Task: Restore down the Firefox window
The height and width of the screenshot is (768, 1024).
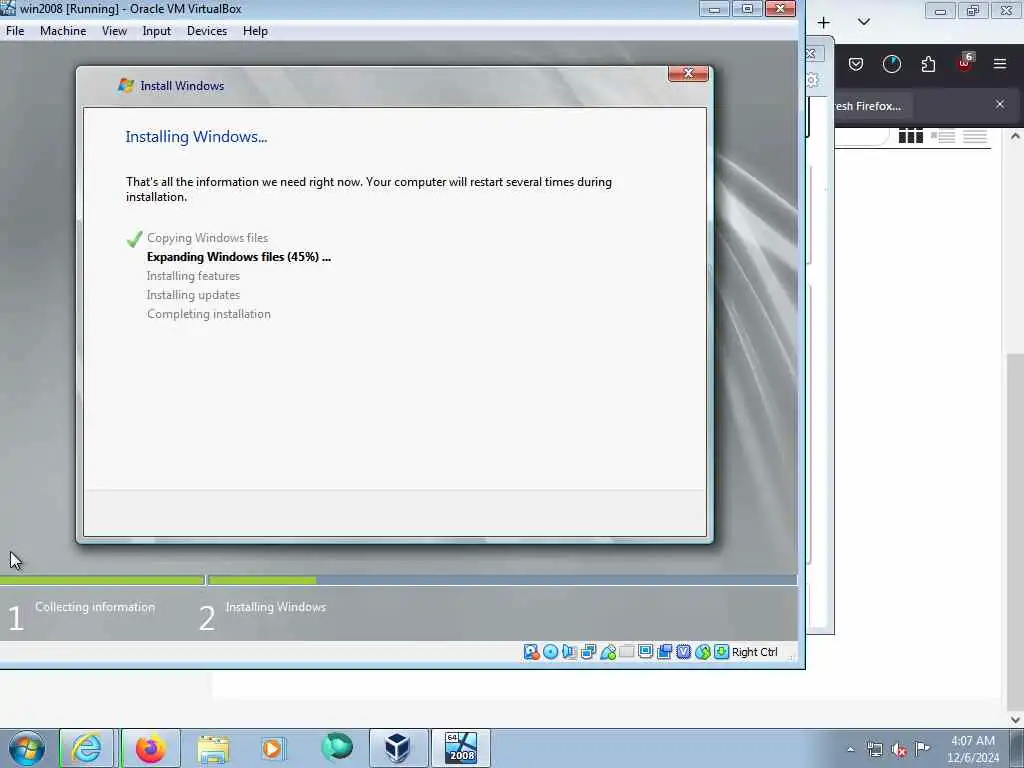Action: 973,10
